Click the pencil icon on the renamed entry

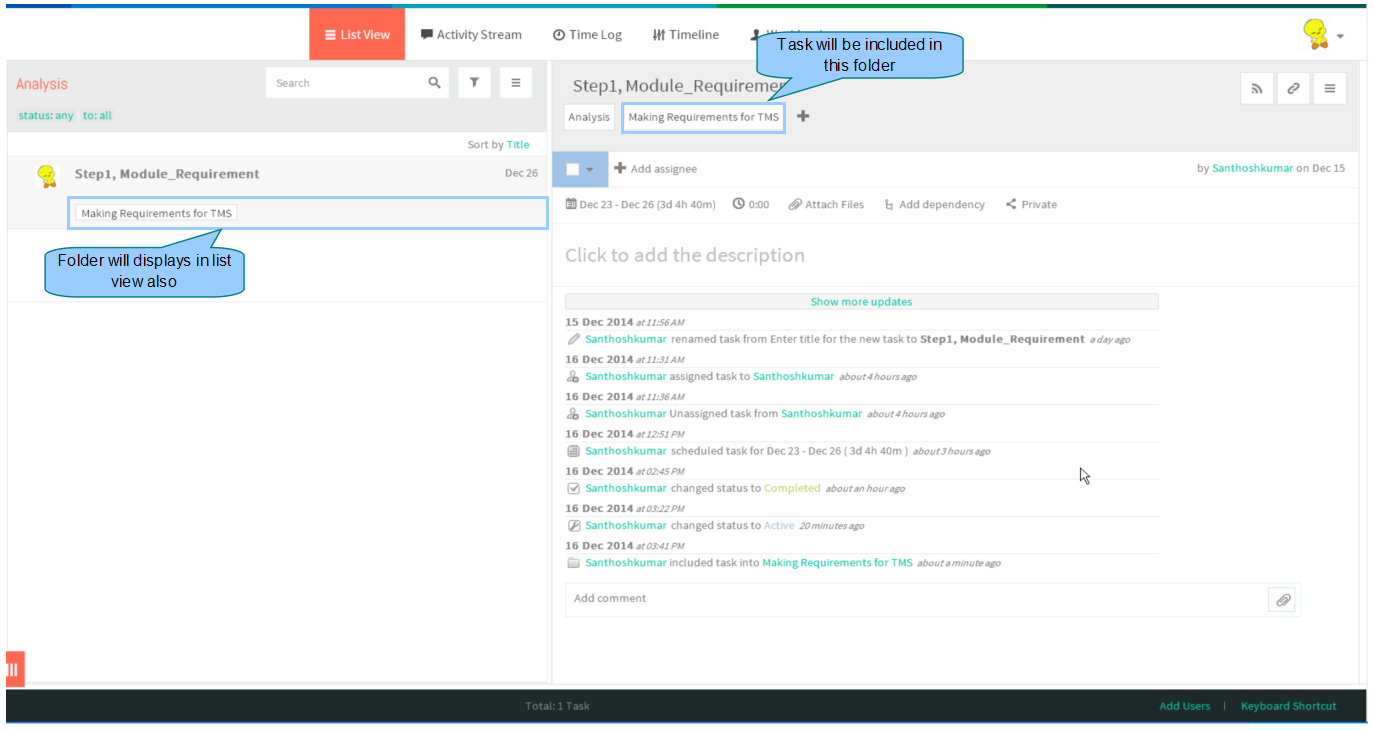click(x=573, y=339)
